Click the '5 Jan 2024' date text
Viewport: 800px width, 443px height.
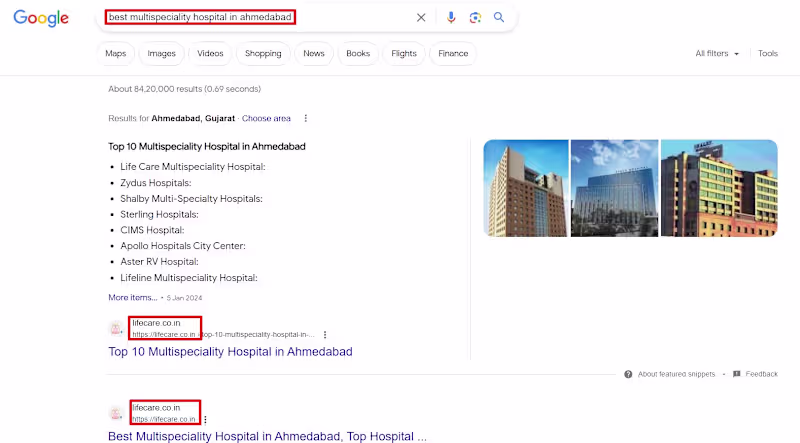pos(184,298)
